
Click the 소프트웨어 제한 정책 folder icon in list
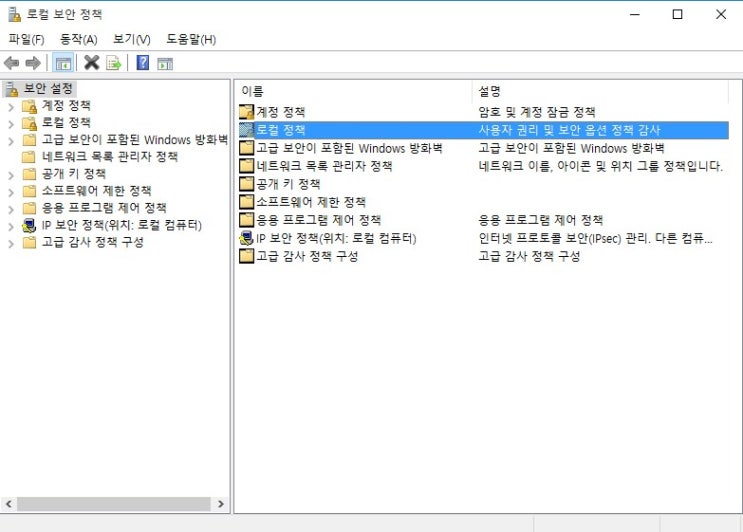[246, 202]
